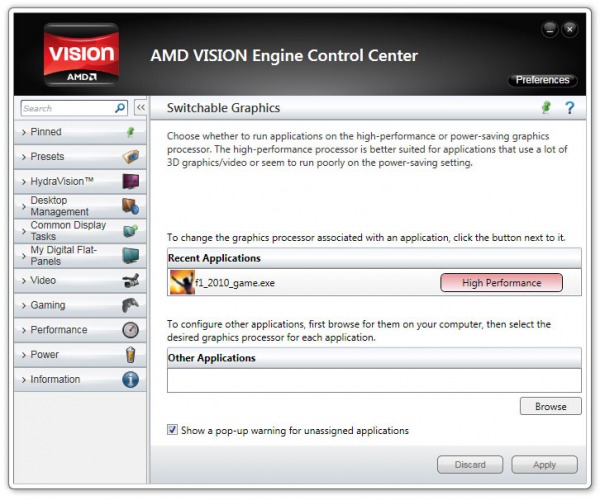
Task: Click the Video camera icon in sidebar
Action: 130,281
